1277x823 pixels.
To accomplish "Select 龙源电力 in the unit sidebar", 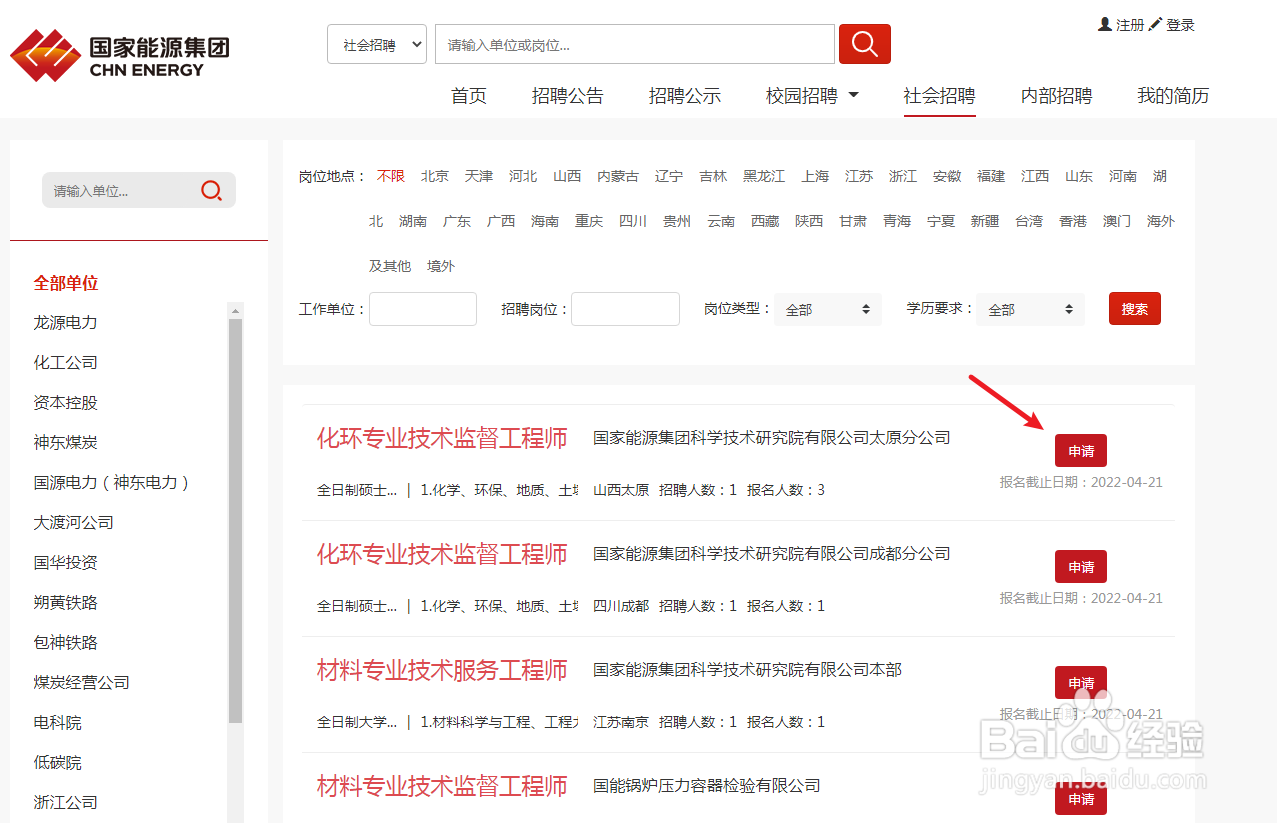I will click(x=64, y=322).
